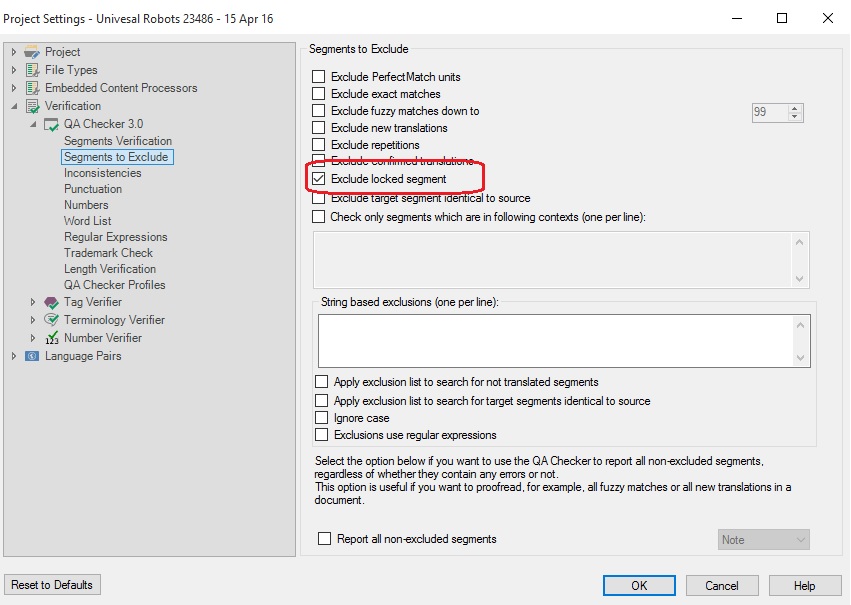851x605 pixels.
Task: Click the Verification node icon
Action: (x=32, y=106)
